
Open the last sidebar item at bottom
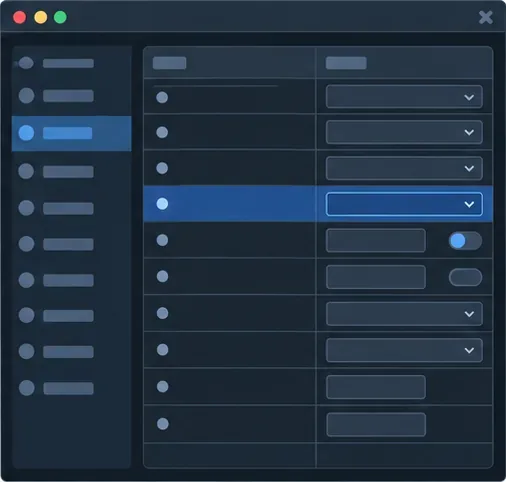56,388
